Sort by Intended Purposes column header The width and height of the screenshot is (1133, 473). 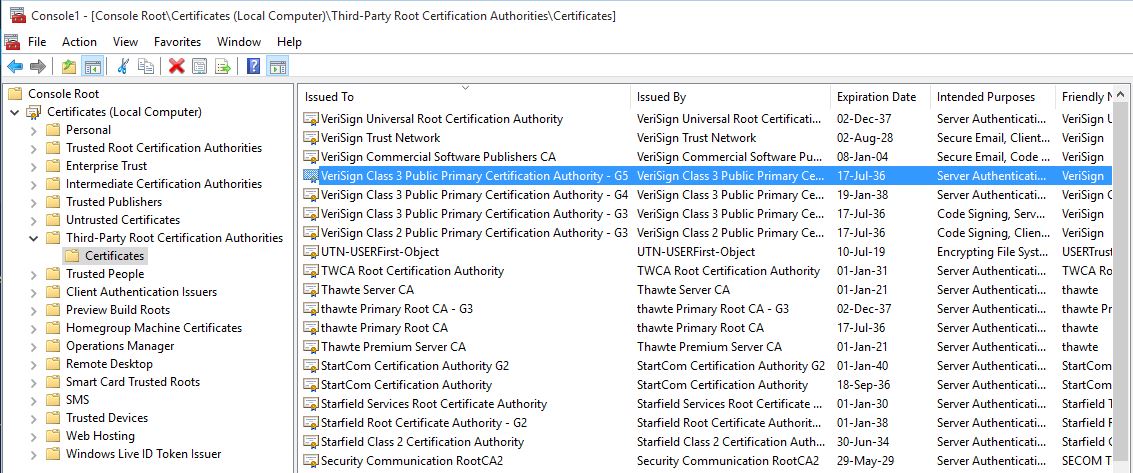click(x=993, y=97)
